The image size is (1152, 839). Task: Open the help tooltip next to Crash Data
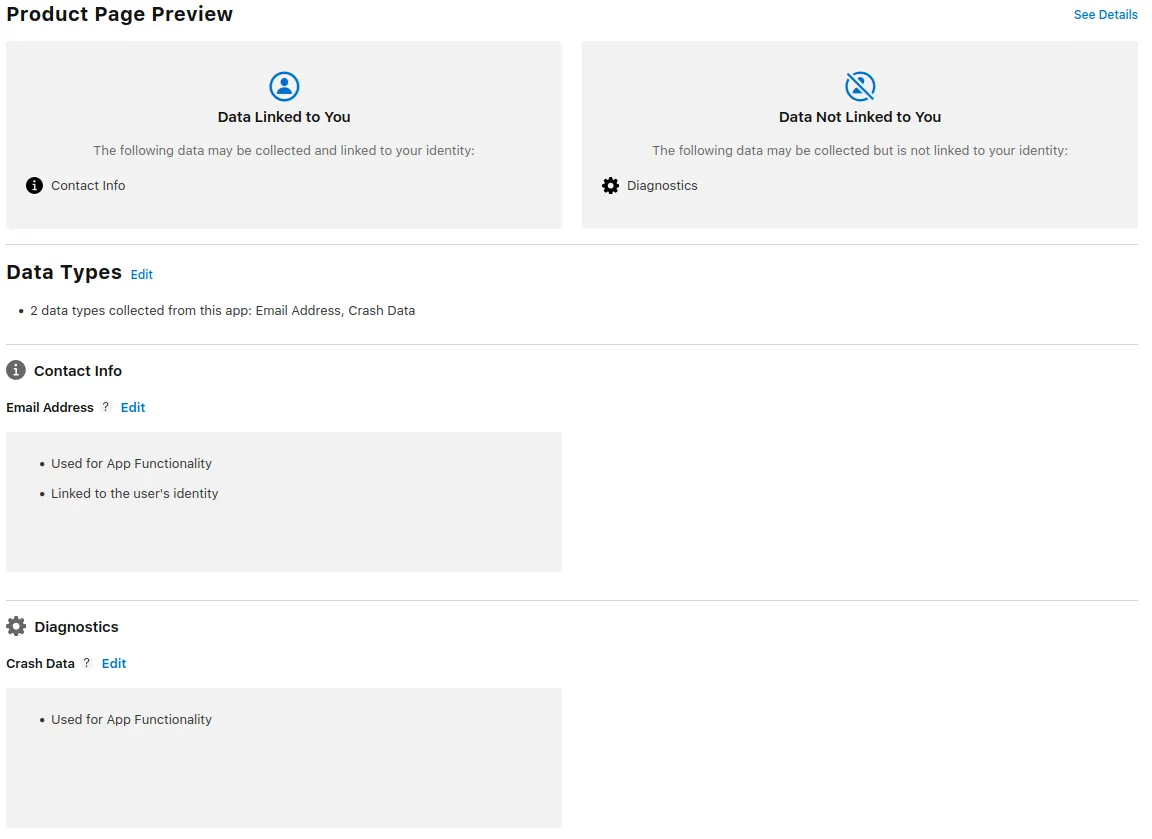(x=86, y=663)
